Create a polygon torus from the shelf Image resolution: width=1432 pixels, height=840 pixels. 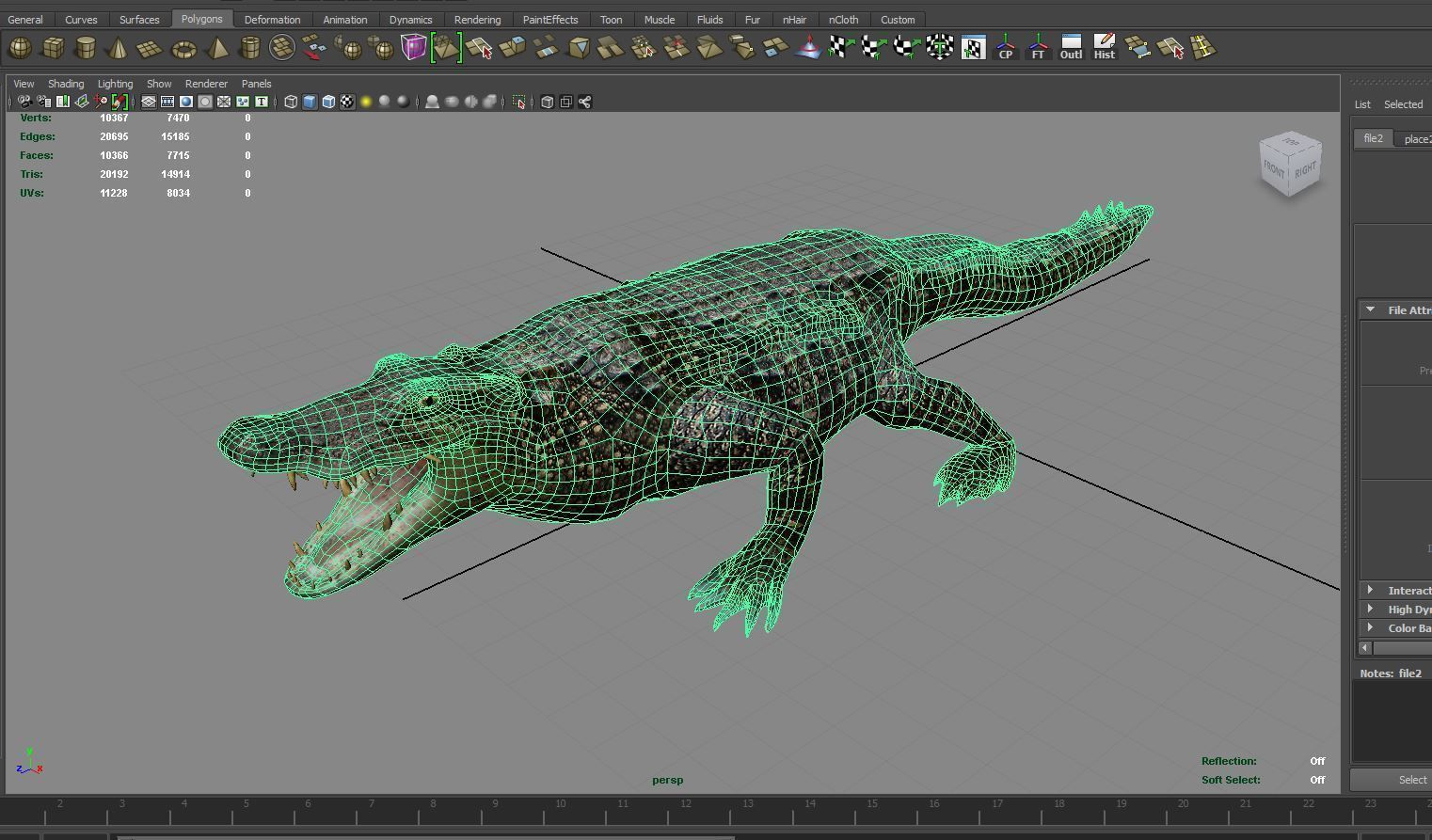pyautogui.click(x=183, y=47)
